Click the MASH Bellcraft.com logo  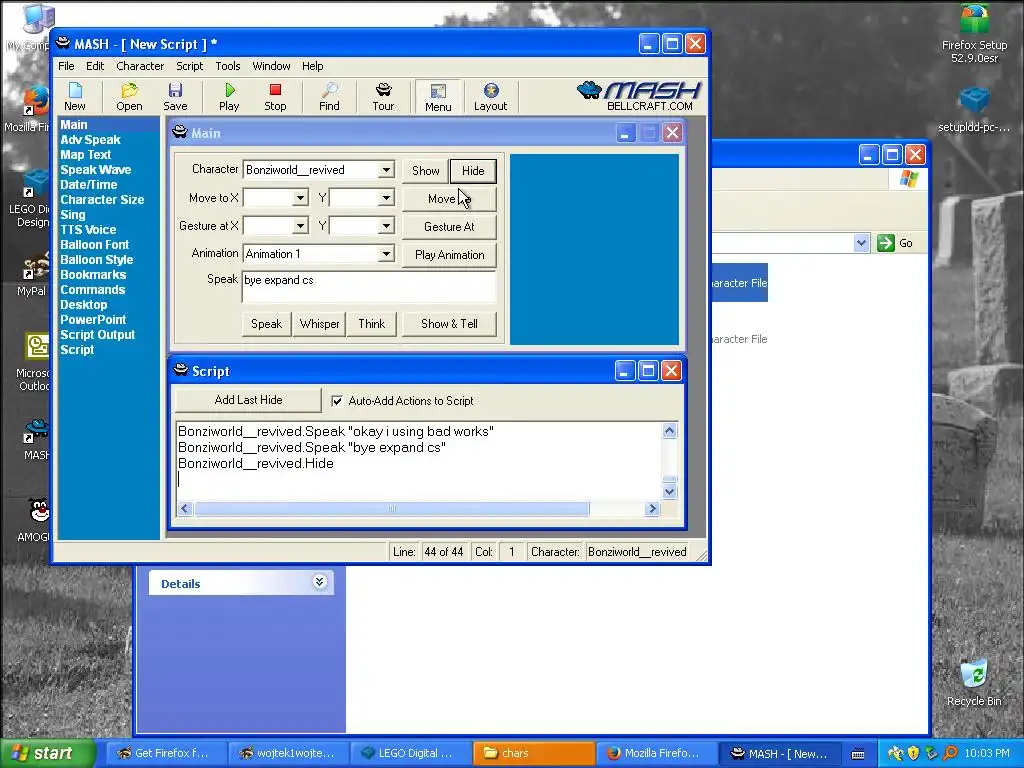coord(639,96)
